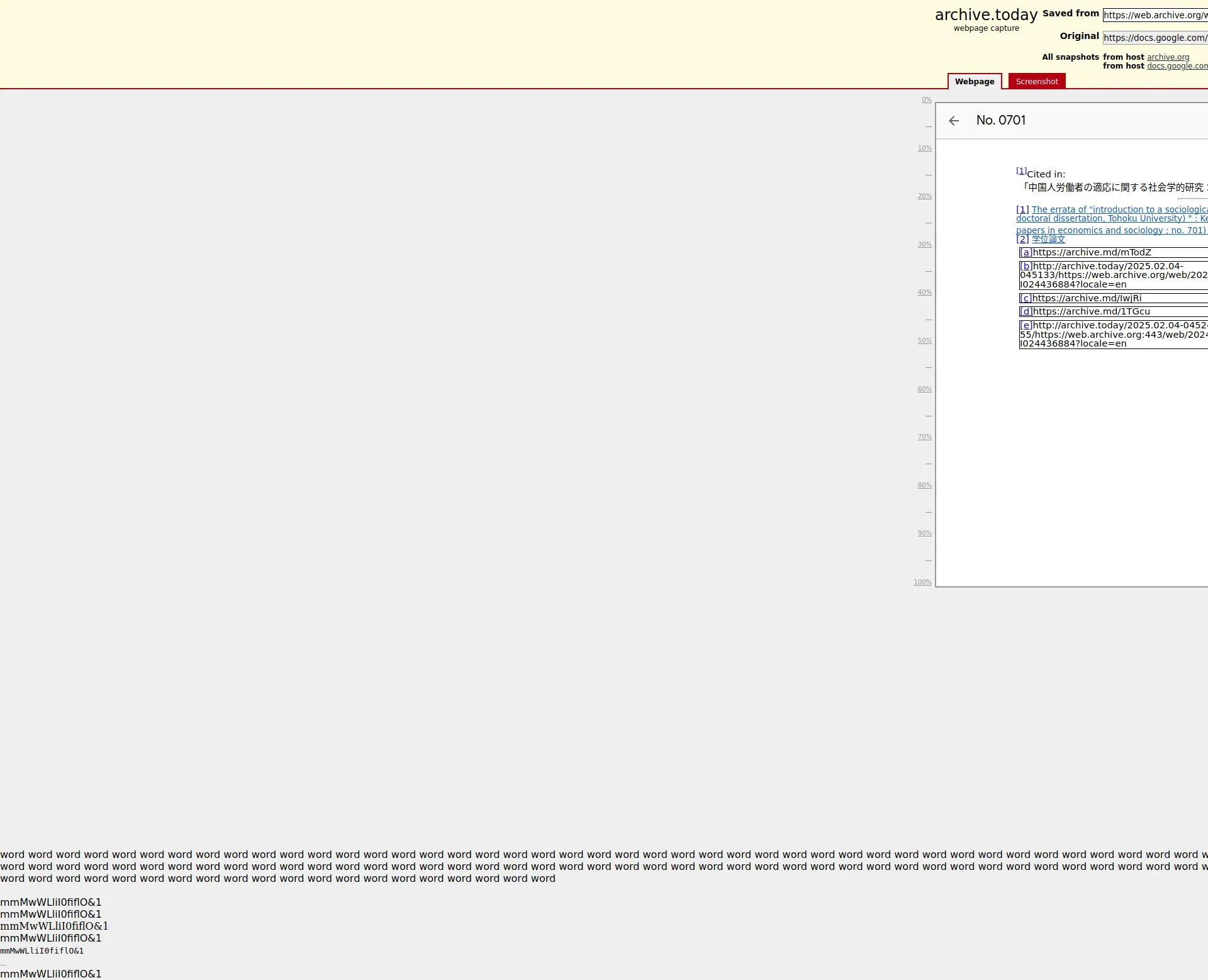Click the Saved from URL field
This screenshot has height=980, width=1208.
pyautogui.click(x=1155, y=15)
